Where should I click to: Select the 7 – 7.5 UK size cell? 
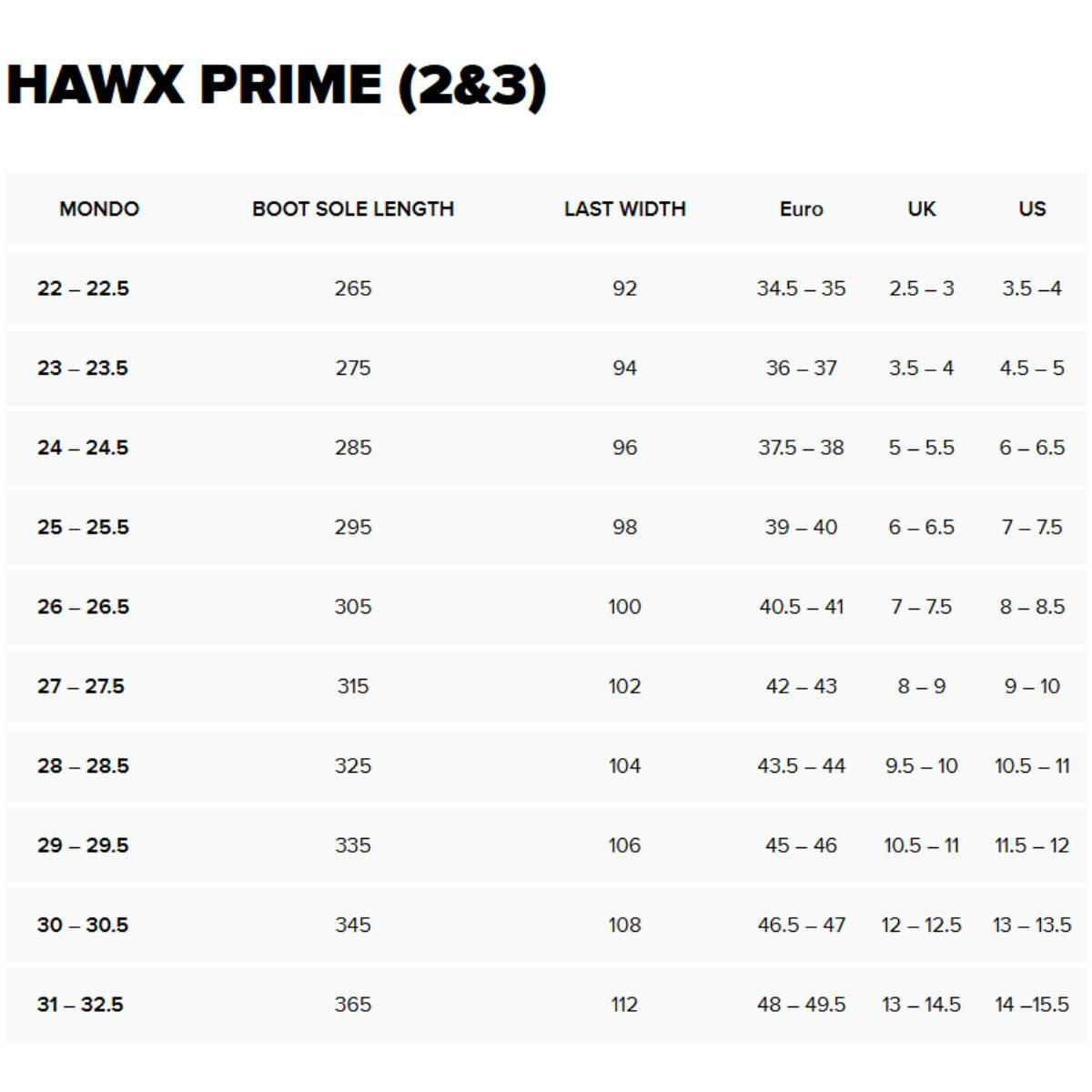tap(922, 607)
